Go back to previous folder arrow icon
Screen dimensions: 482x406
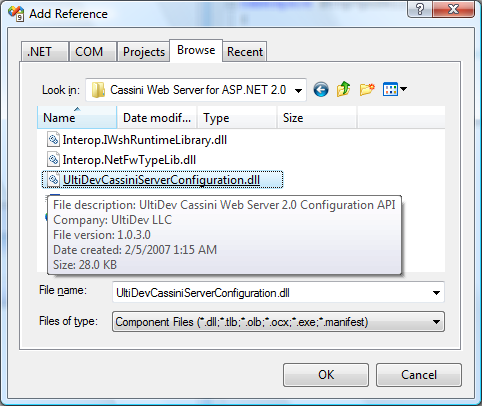click(321, 89)
